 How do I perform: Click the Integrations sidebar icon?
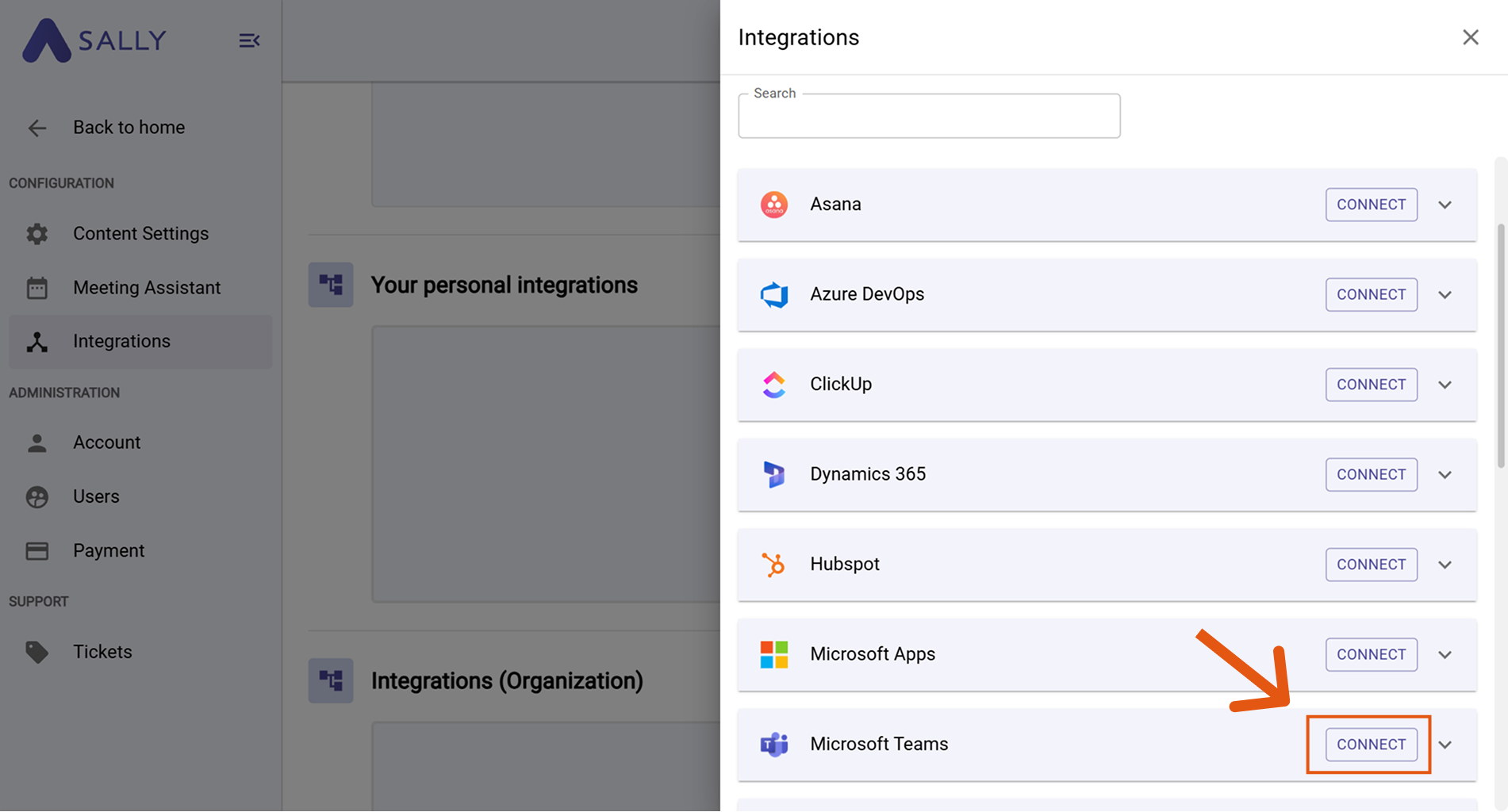pos(37,342)
